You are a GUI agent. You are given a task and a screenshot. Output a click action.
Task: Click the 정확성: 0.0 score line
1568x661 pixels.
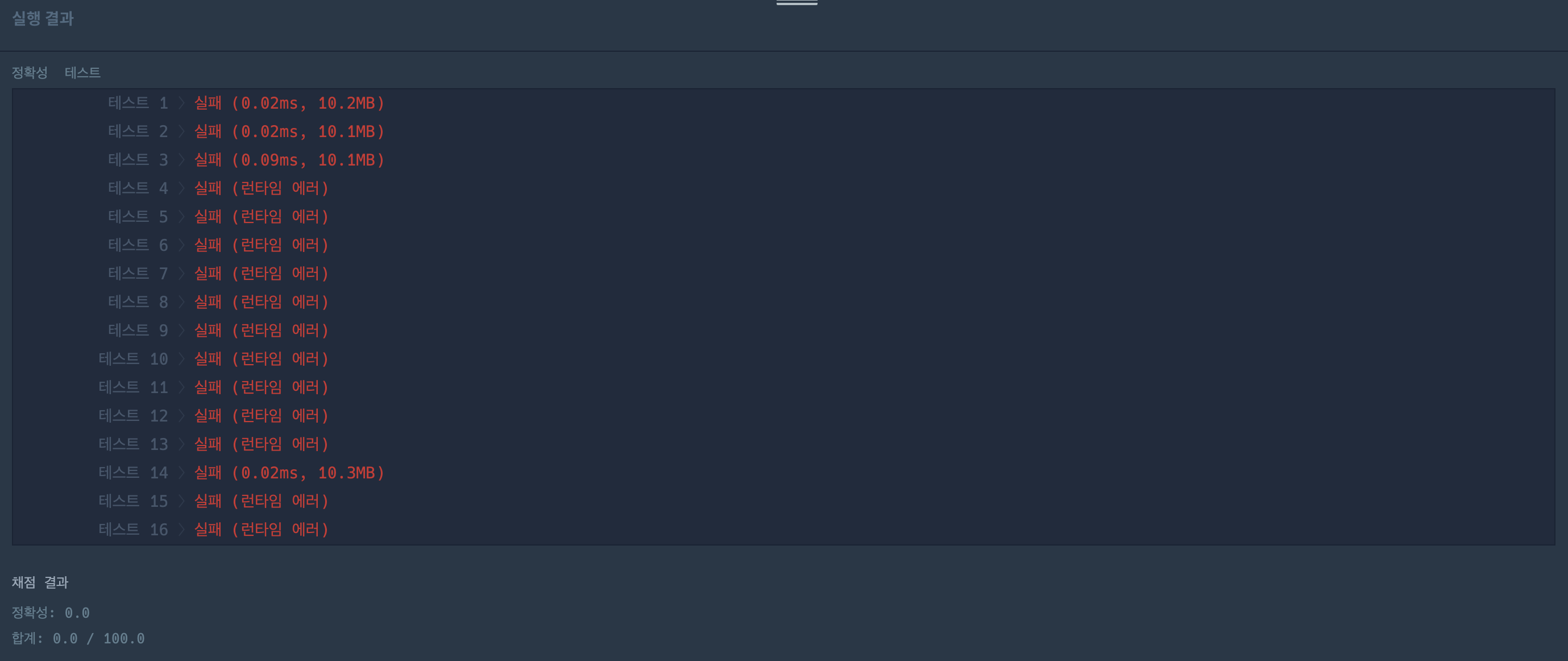tap(51, 612)
